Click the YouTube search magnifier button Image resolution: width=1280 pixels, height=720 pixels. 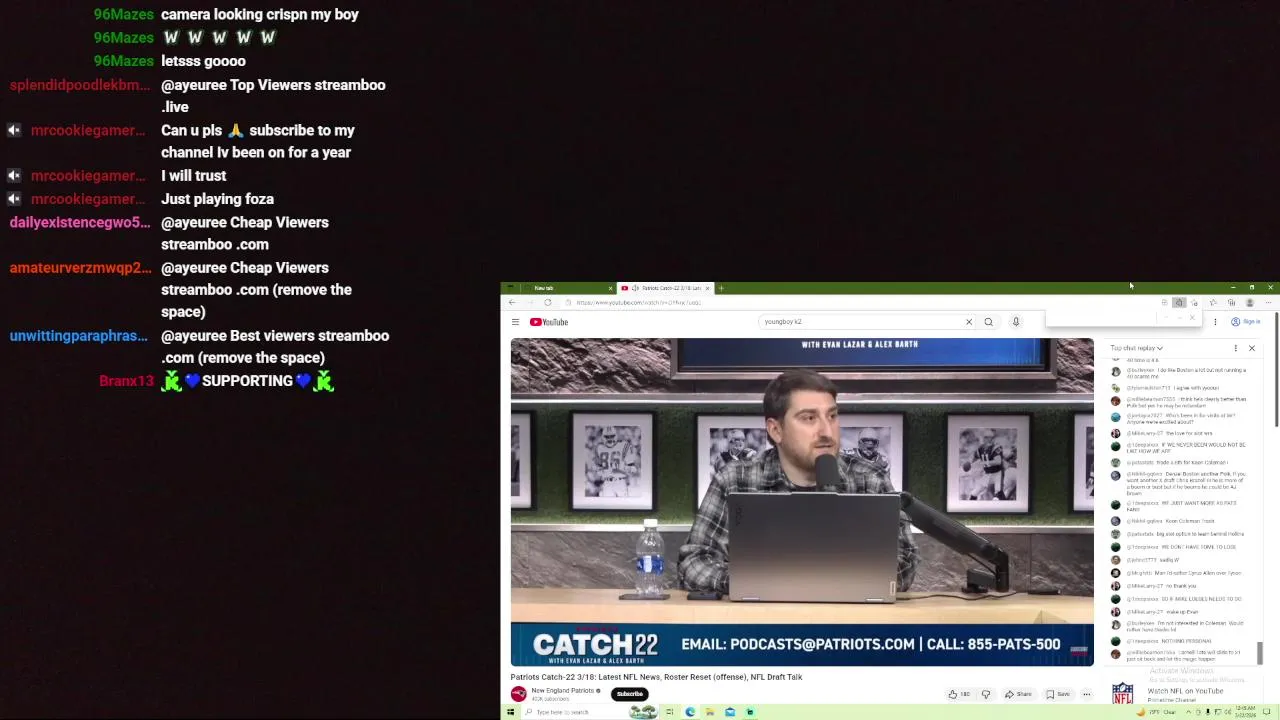point(988,322)
